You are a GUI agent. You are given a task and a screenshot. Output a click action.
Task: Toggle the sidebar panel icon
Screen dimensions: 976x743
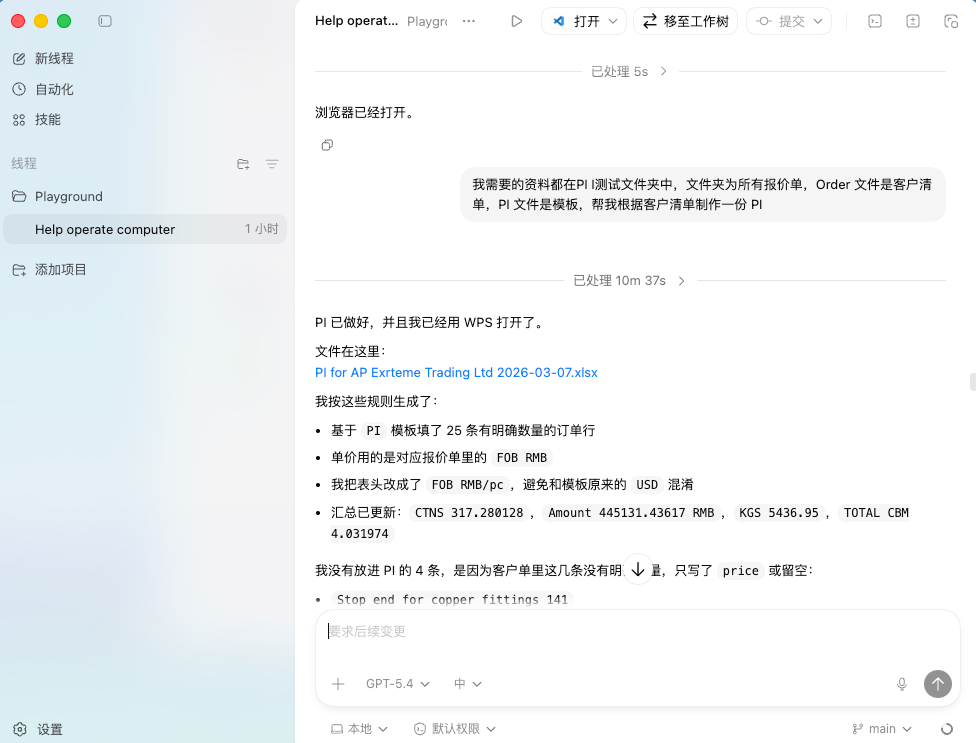(x=105, y=21)
